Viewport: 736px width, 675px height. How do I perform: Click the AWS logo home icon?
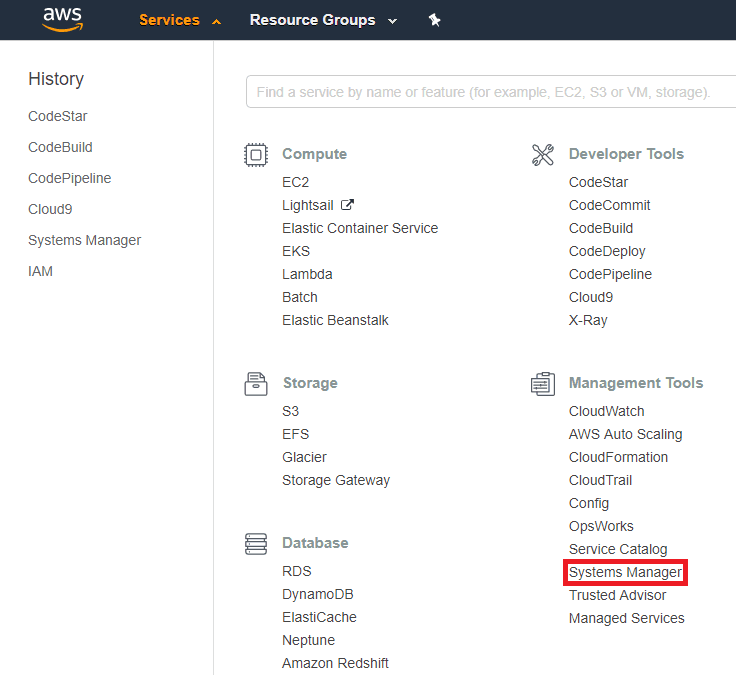[x=62, y=20]
